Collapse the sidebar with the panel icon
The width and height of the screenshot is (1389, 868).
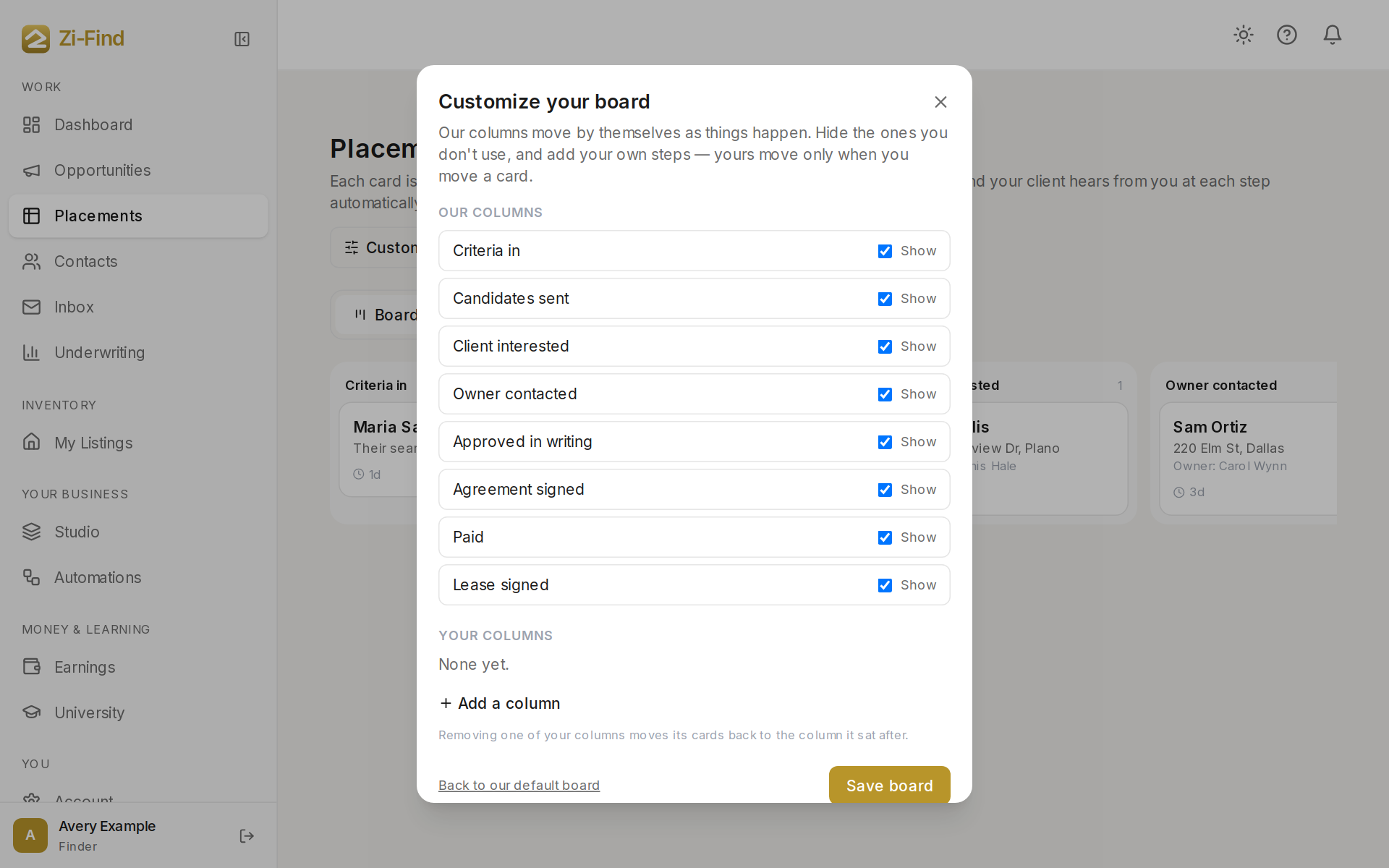coord(242,39)
